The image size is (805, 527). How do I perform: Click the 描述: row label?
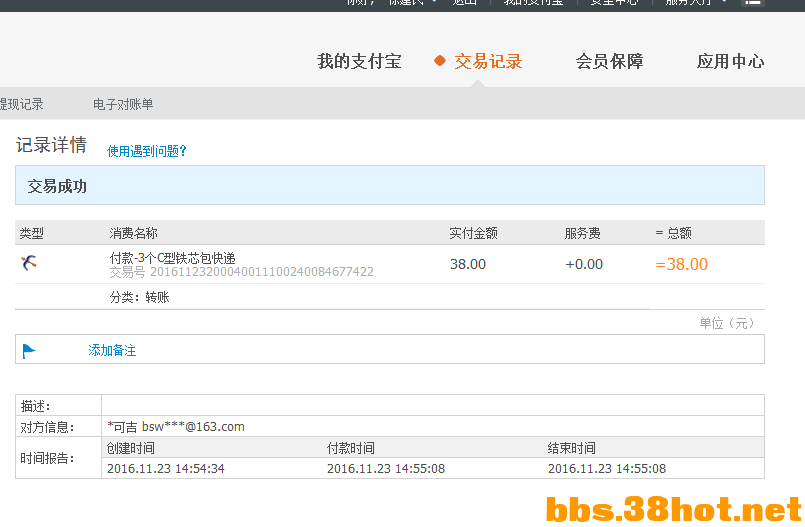pos(35,406)
